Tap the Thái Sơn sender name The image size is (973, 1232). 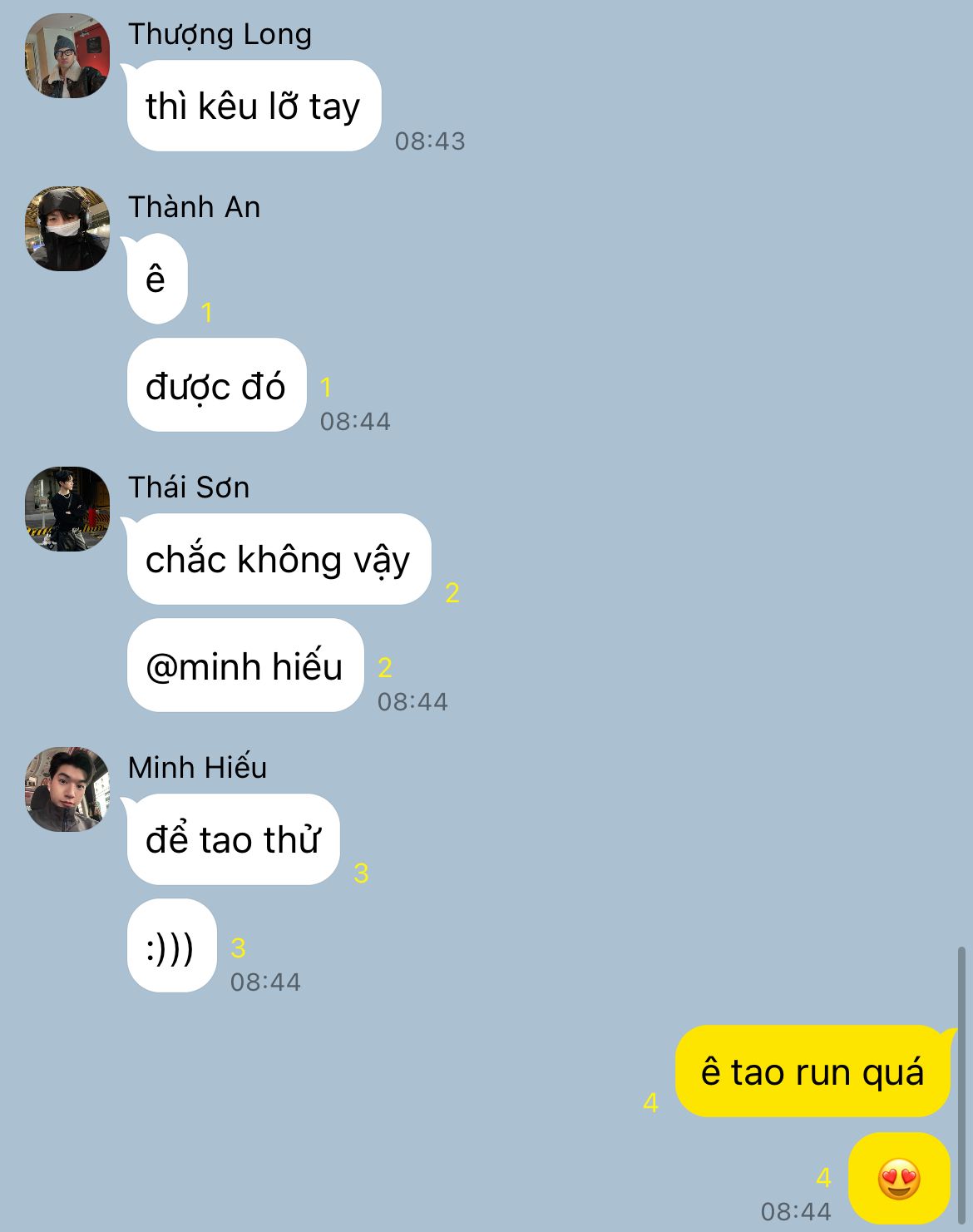pos(189,487)
